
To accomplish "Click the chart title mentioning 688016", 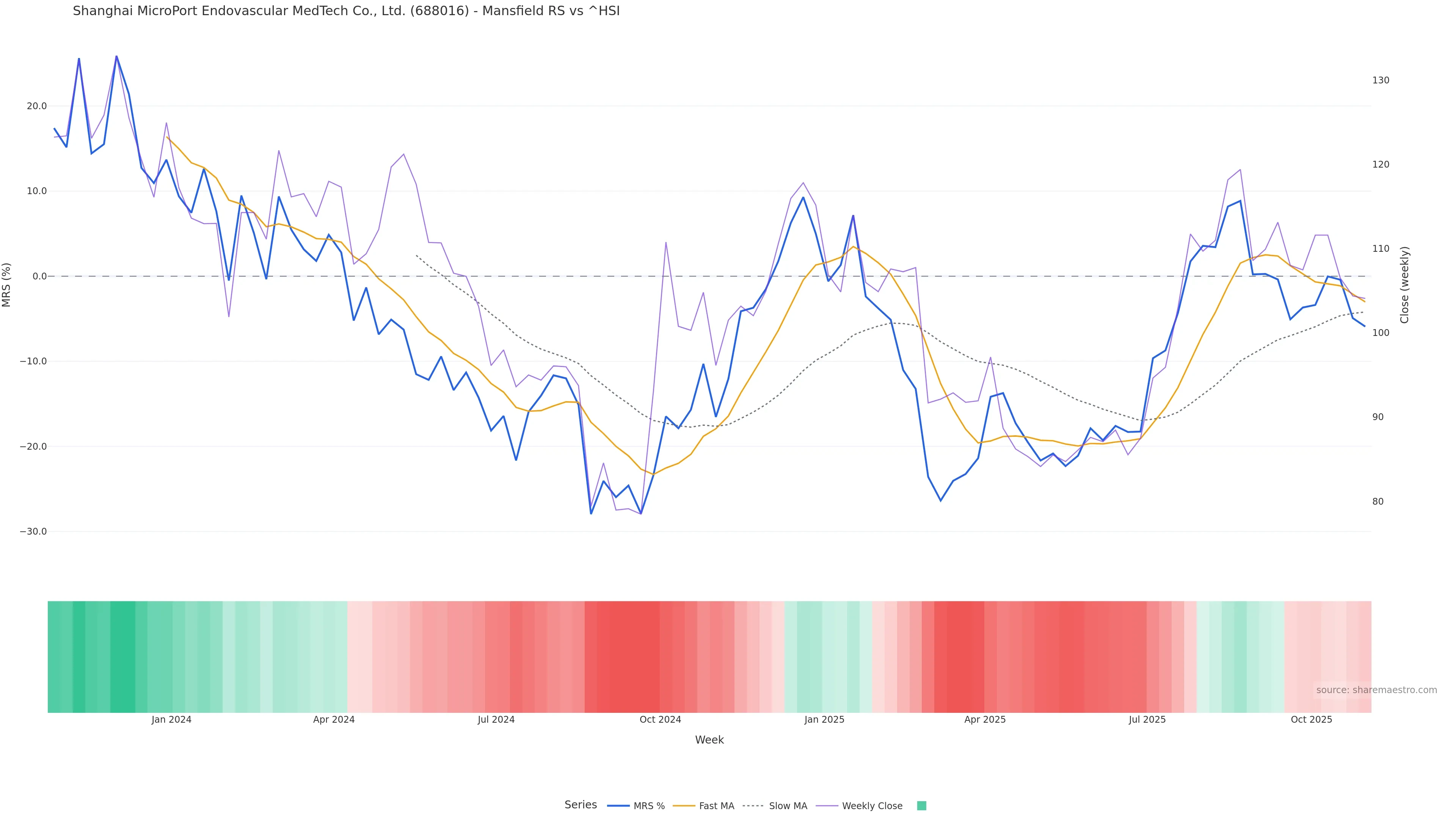I will coord(346,11).
